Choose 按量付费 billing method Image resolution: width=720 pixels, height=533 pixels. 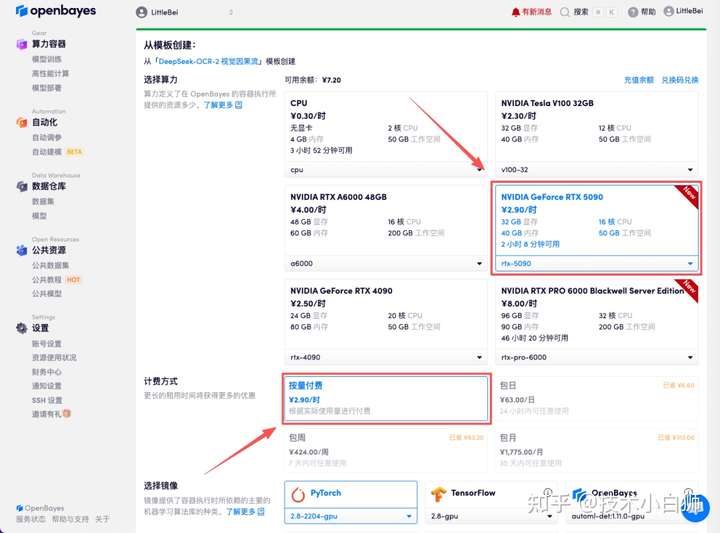[386, 398]
